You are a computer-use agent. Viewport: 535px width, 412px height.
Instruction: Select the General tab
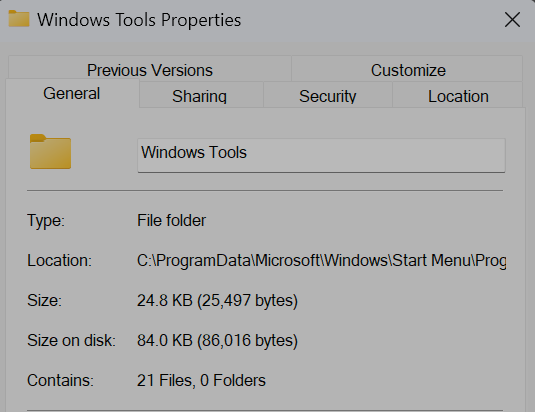[x=72, y=93]
